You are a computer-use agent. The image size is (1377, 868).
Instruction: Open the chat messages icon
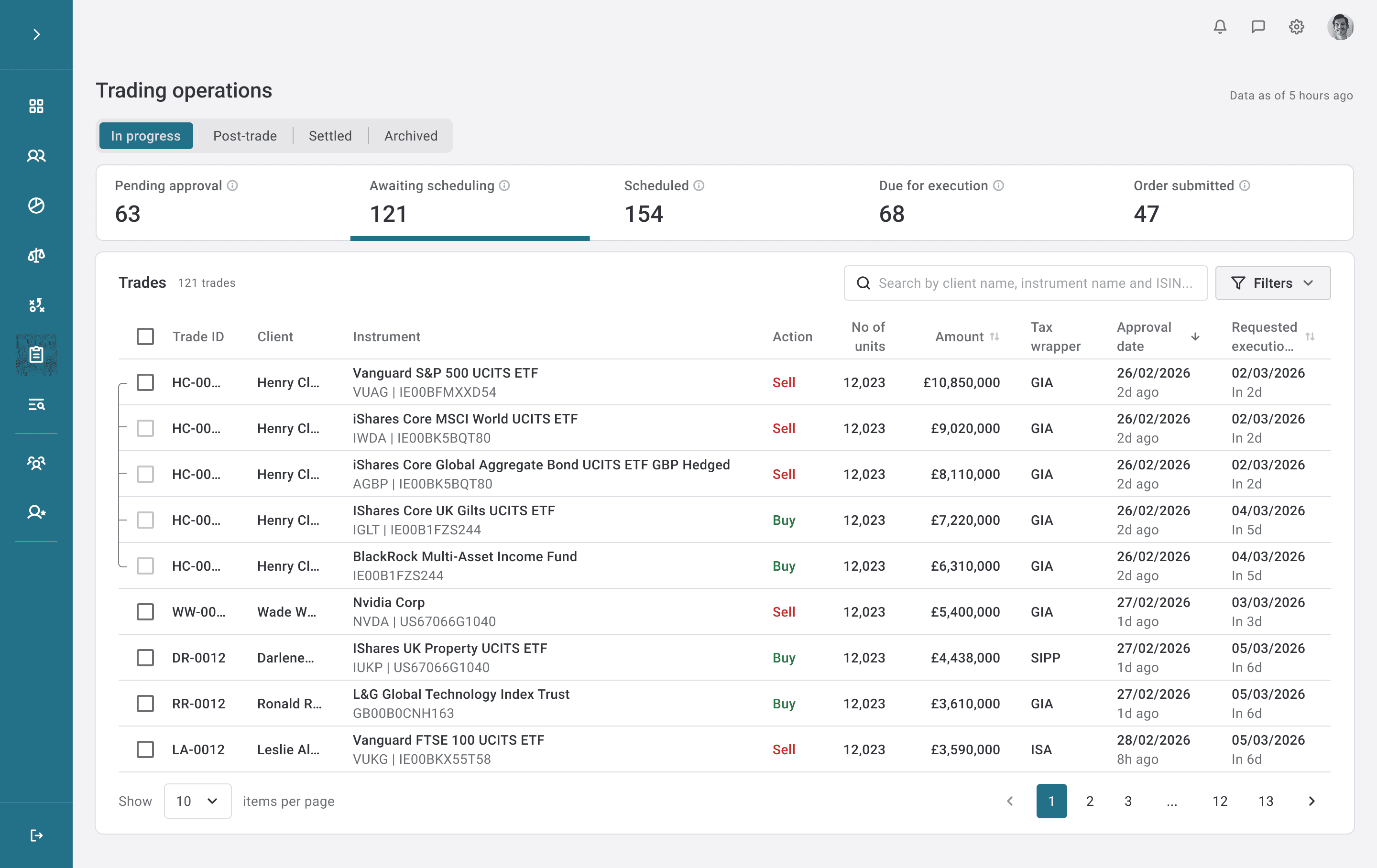coord(1258,27)
